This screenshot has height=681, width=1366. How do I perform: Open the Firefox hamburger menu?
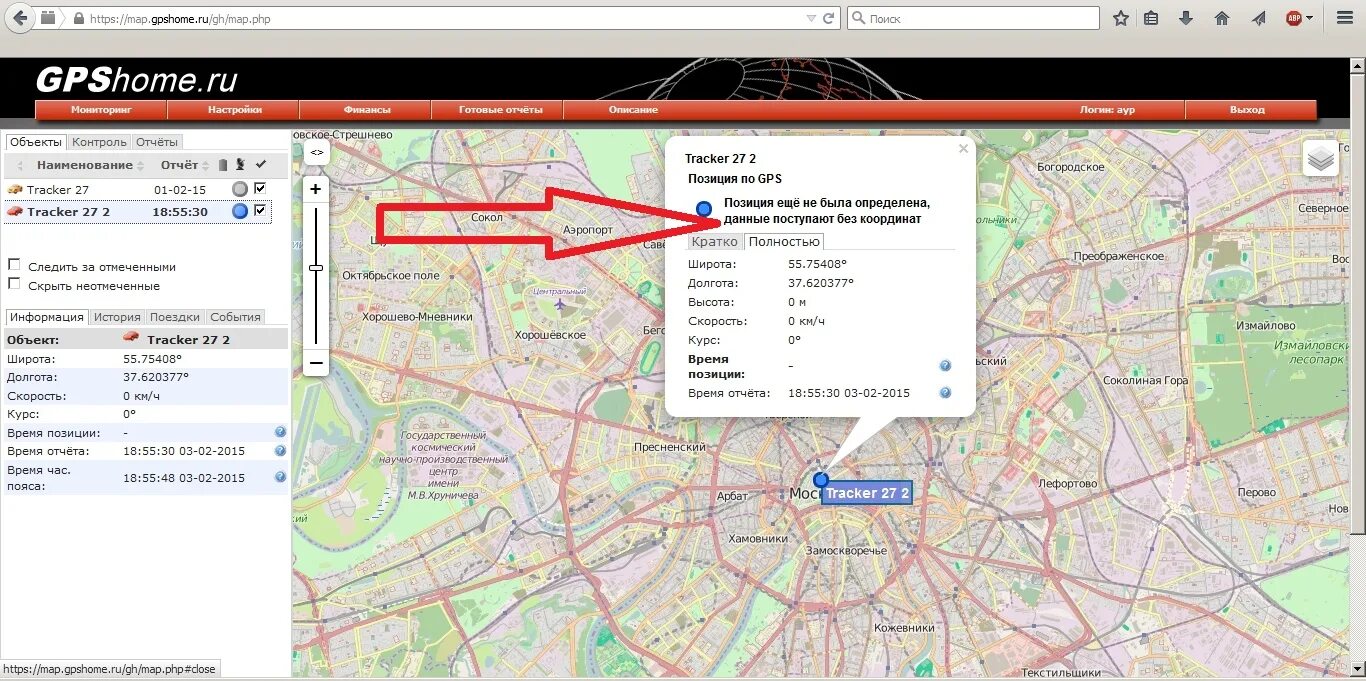(1345, 18)
